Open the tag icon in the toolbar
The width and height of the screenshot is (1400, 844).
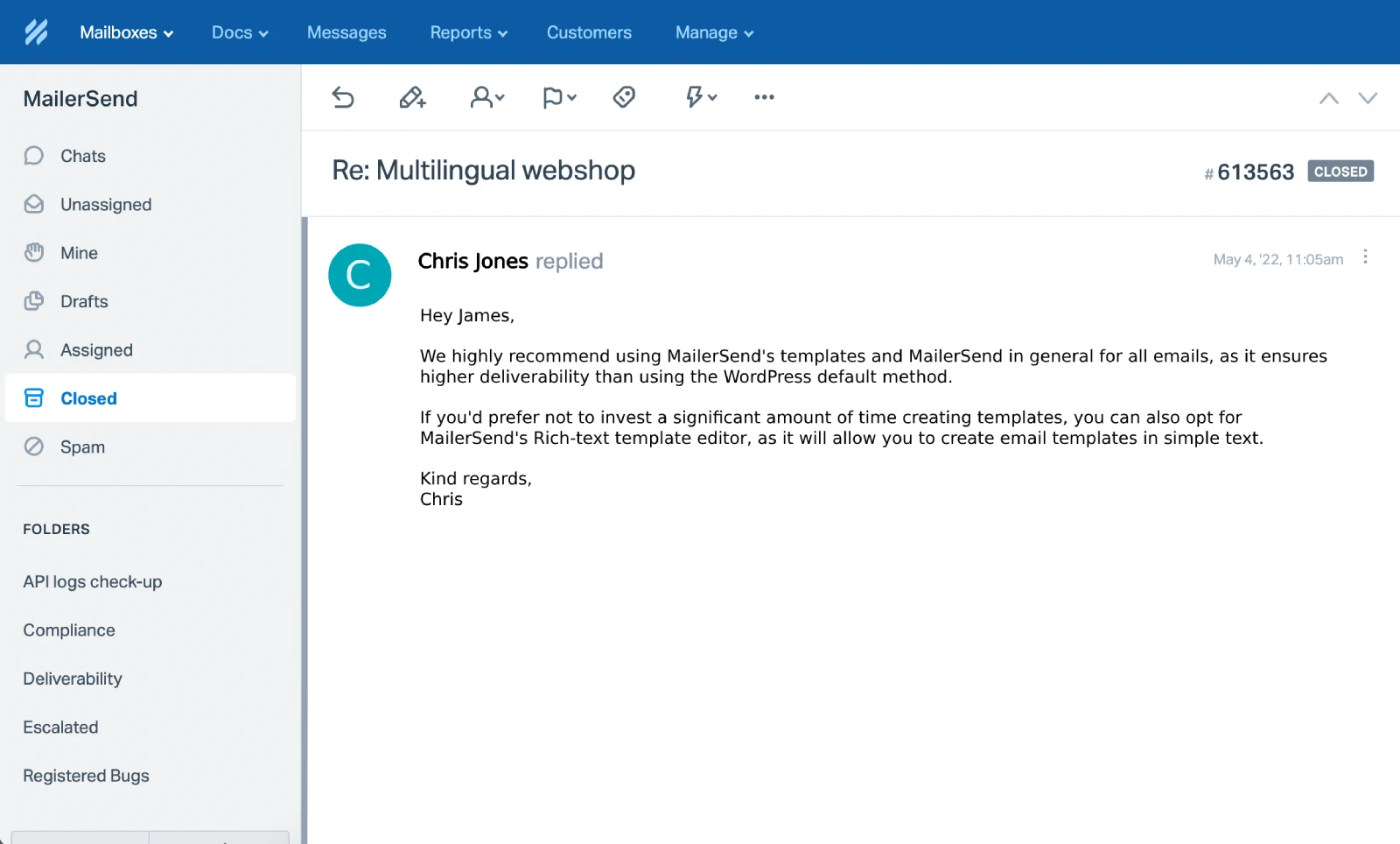click(x=624, y=97)
